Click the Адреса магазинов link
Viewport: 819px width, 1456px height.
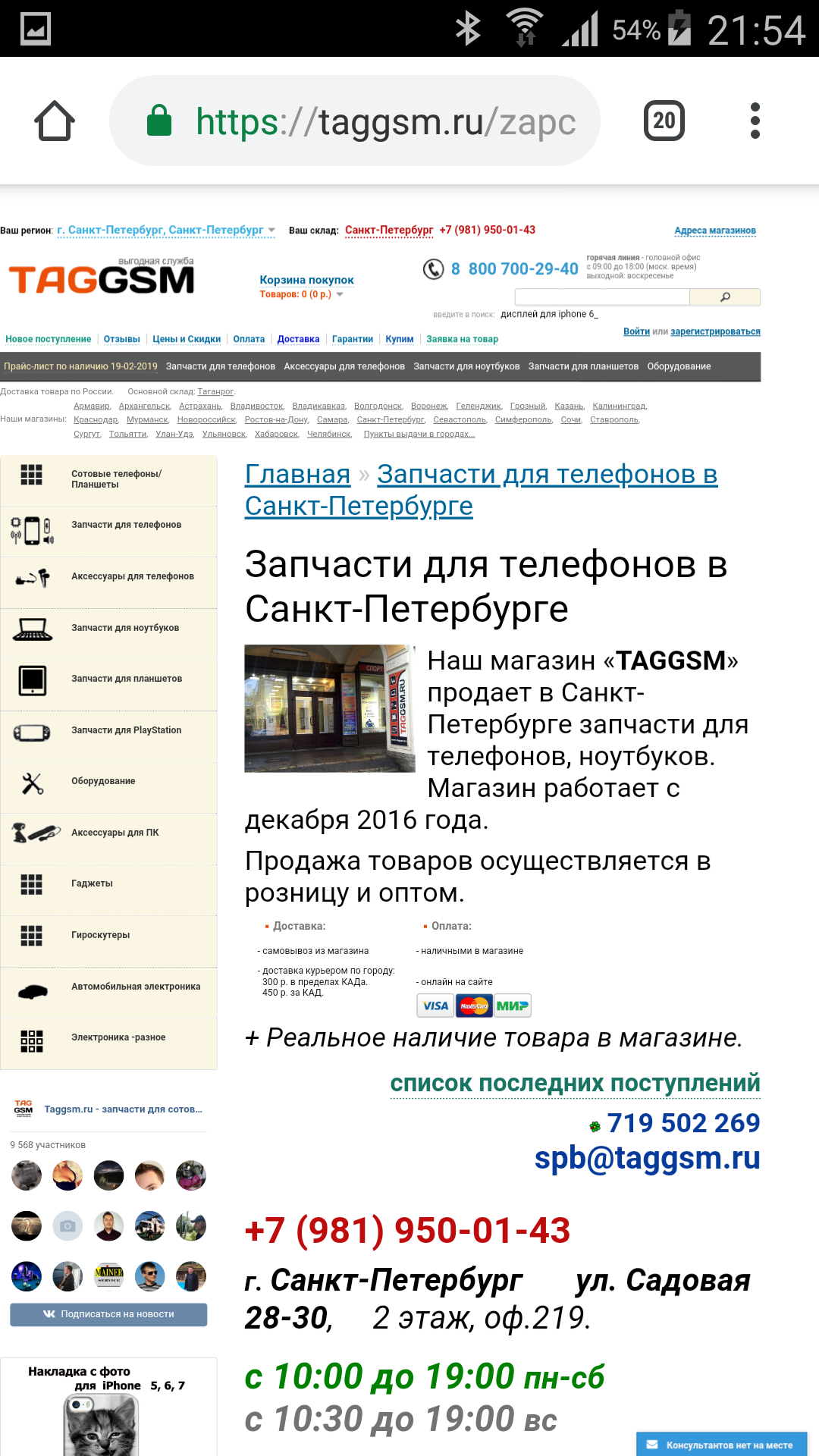[715, 231]
